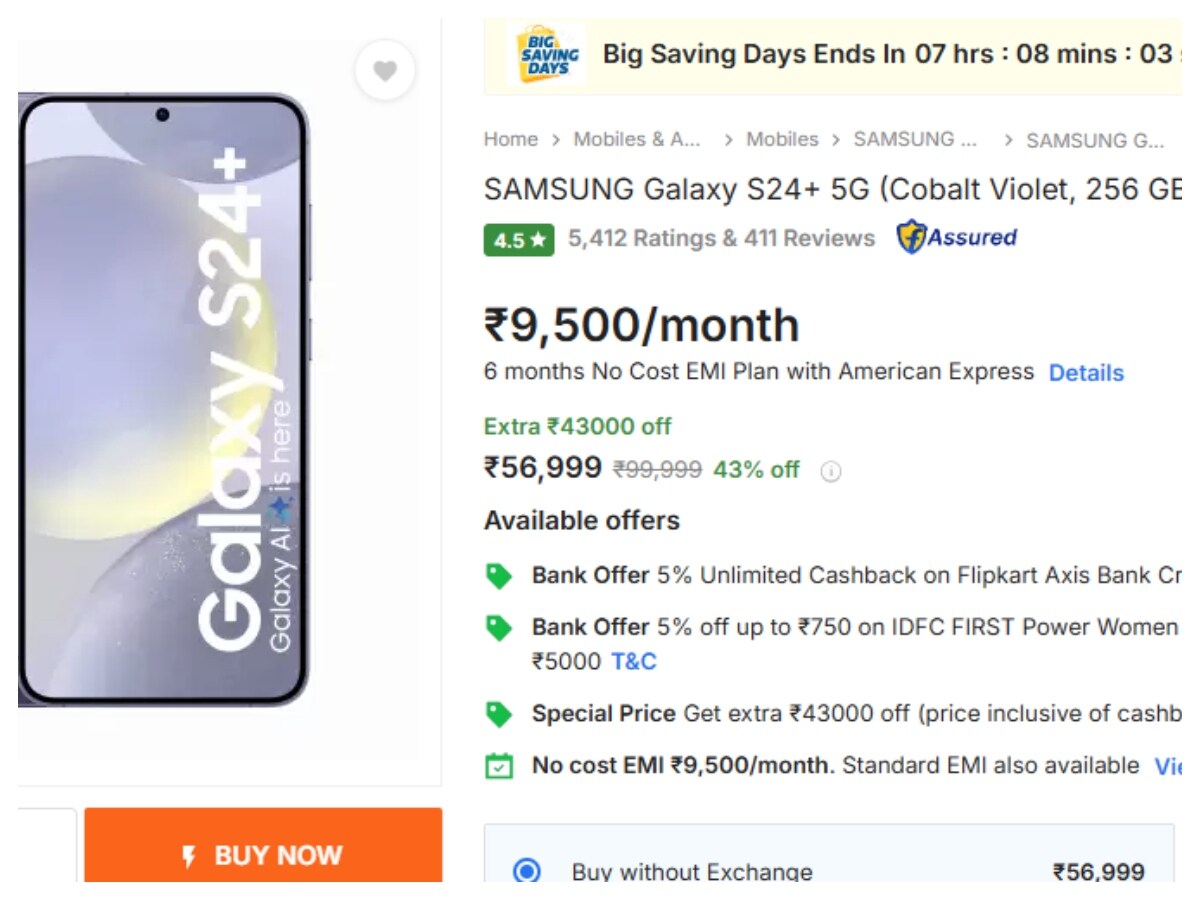Screen dimensions: 1200x900
Task: Click the green 4.5 star rating badge
Action: (x=519, y=240)
